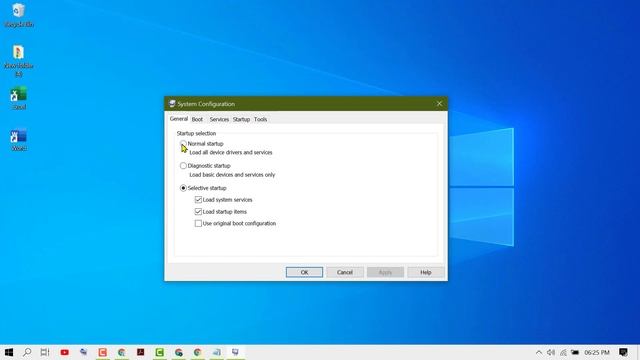Click "Load all device drivers and services" text
The width and height of the screenshot is (640, 360).
tap(231, 152)
